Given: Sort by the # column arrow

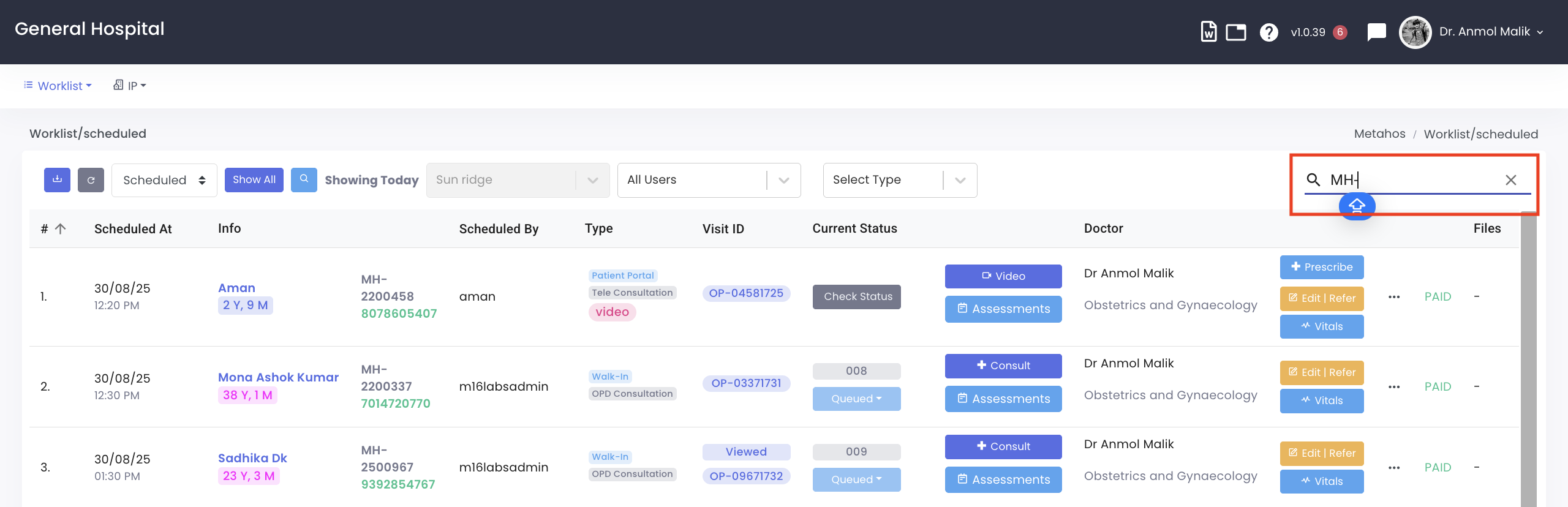Looking at the screenshot, I should tap(60, 229).
